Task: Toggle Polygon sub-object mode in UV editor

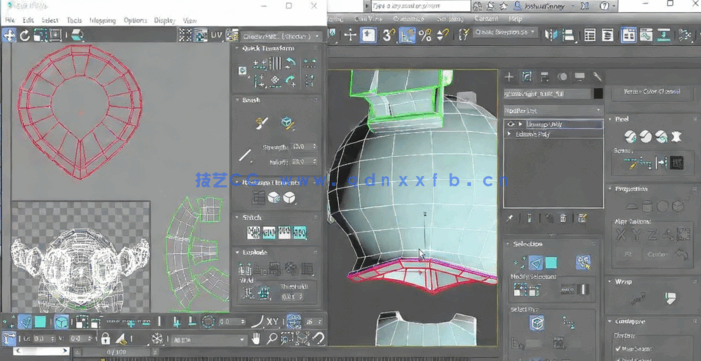Action: coord(40,322)
